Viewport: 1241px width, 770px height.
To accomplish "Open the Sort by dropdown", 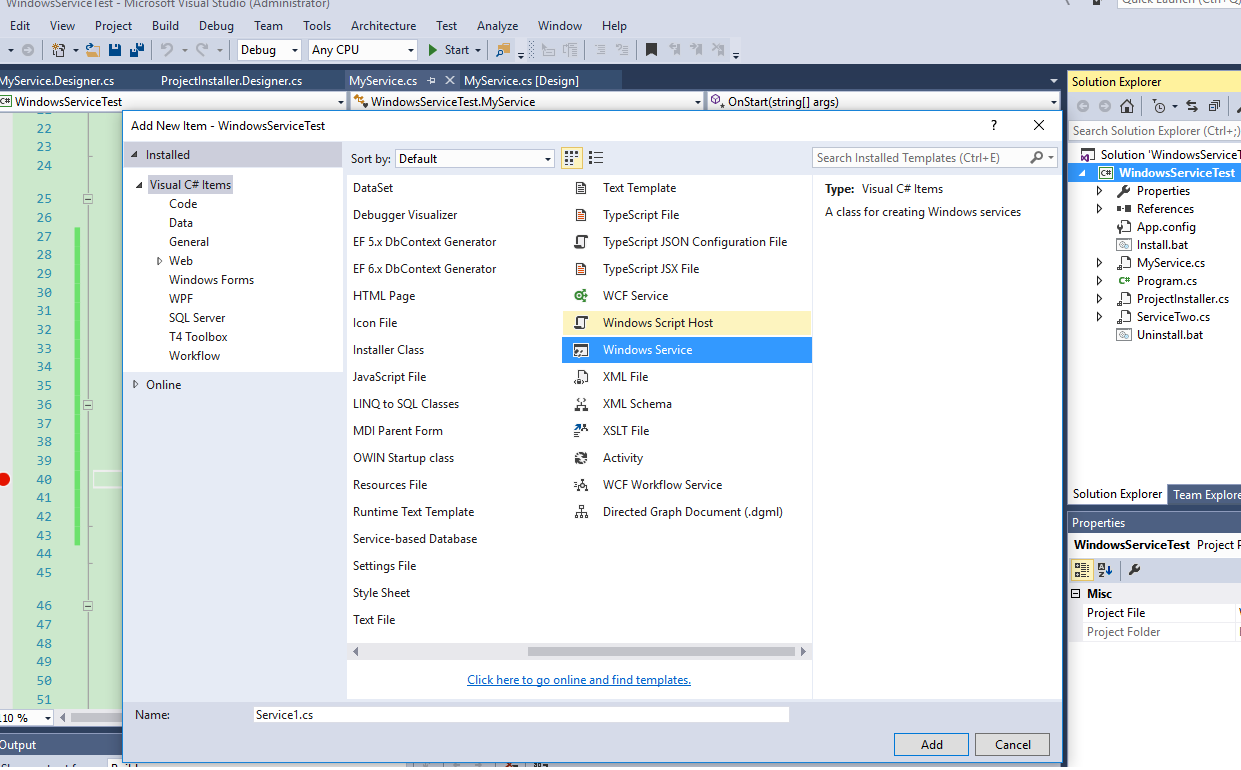I will point(475,158).
